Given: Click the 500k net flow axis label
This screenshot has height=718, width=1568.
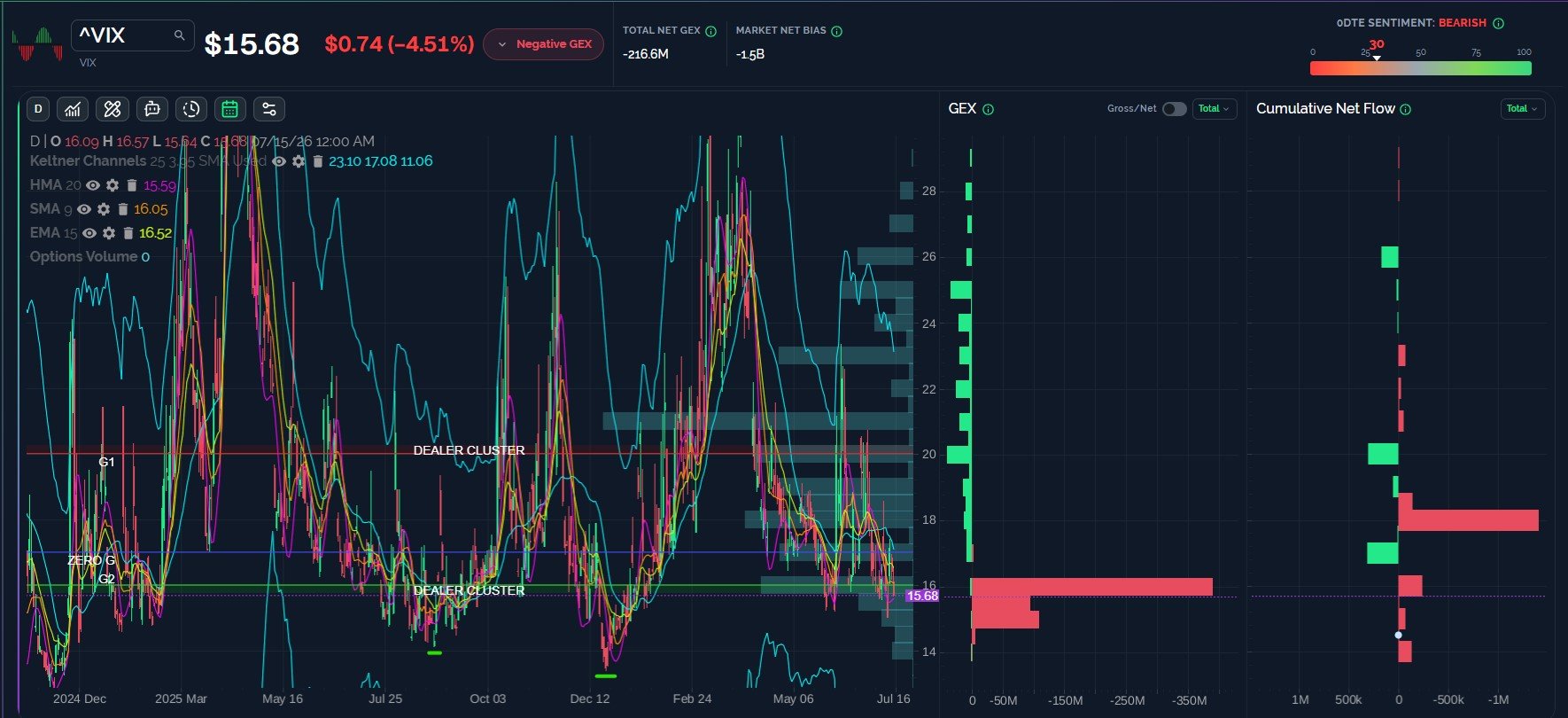Looking at the screenshot, I should (1348, 700).
